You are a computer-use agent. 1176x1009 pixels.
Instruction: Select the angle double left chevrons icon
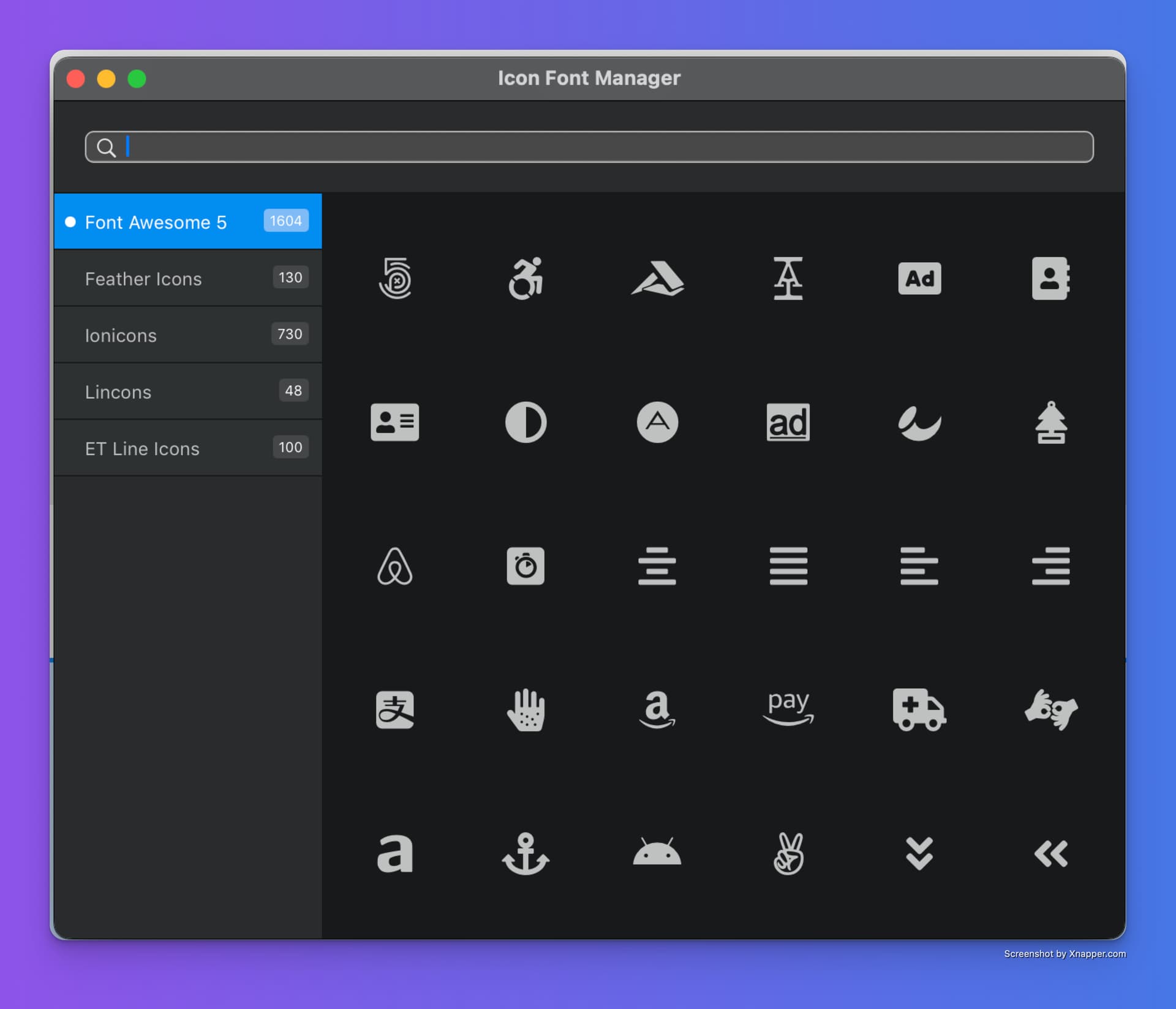click(1050, 853)
